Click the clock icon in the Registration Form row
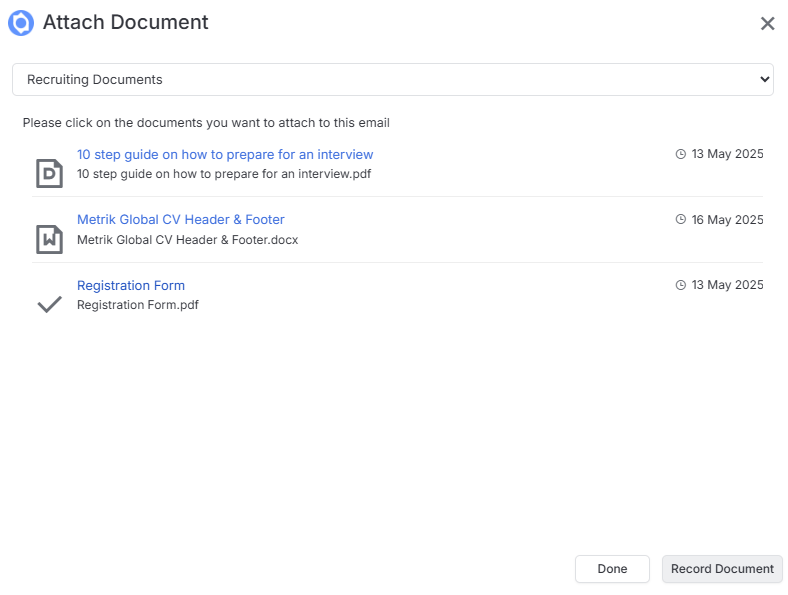Image resolution: width=788 pixels, height=595 pixels. (x=680, y=285)
